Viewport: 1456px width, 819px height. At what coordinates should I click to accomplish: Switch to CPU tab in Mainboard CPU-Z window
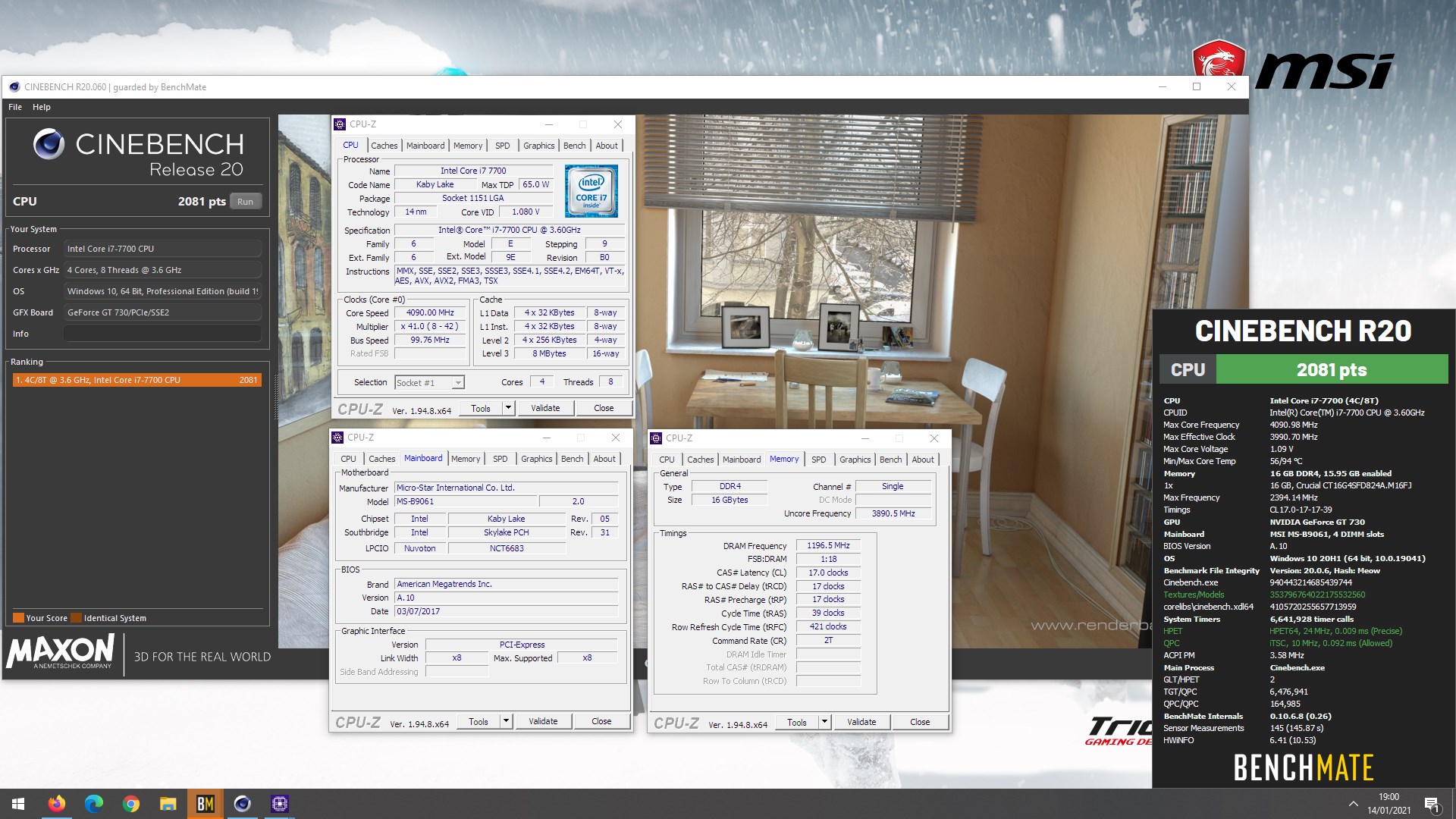[349, 459]
